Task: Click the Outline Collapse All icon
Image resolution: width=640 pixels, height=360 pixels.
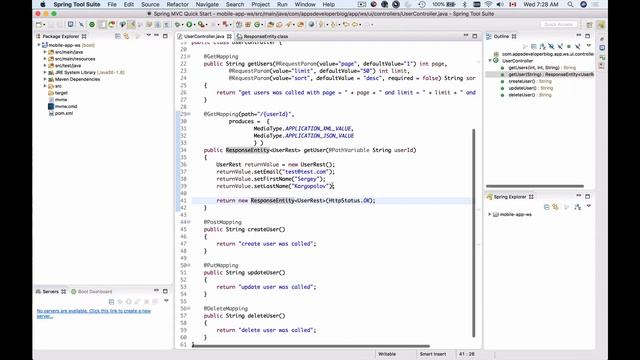Action: click(533, 46)
